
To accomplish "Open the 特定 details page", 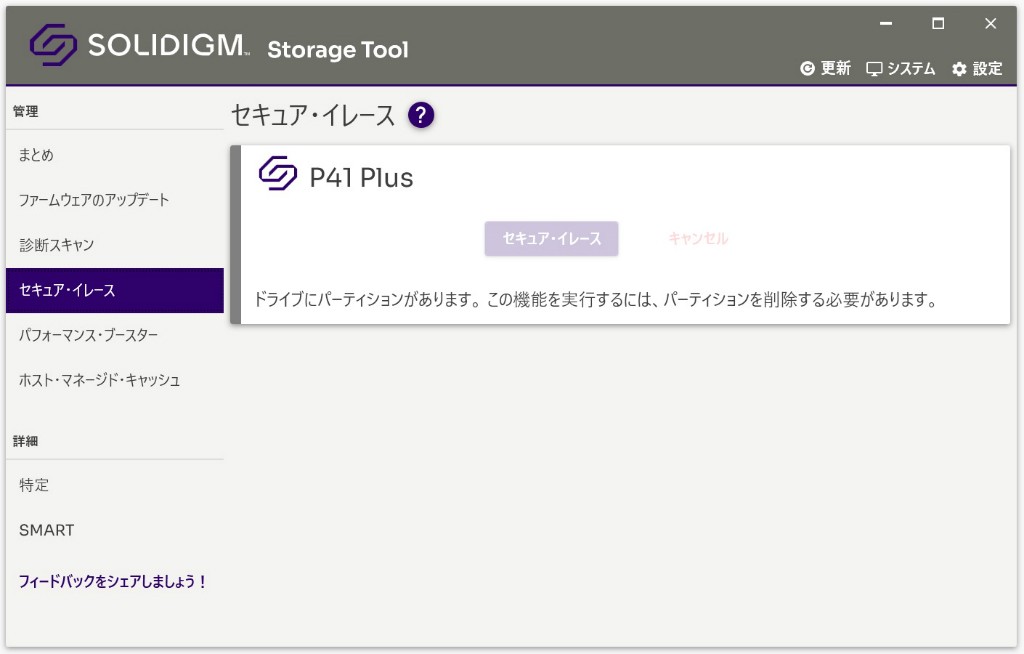I will point(34,485).
